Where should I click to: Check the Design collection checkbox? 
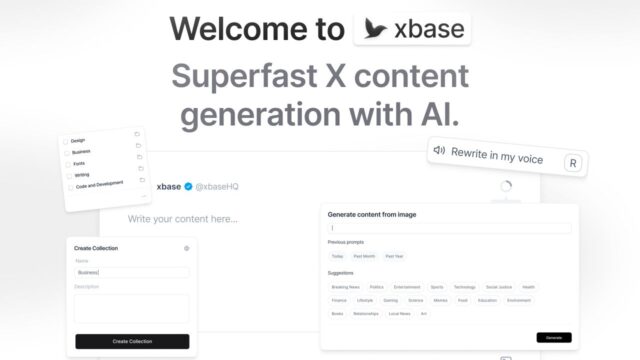tap(66, 142)
